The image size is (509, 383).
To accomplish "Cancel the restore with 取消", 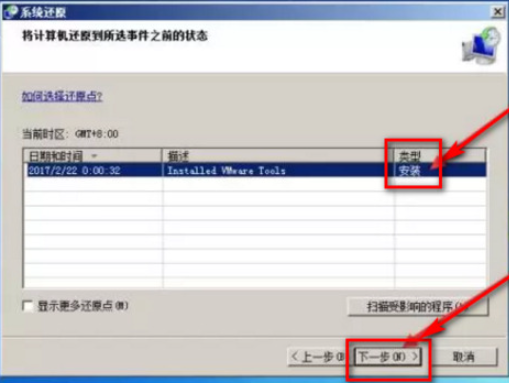I will [x=463, y=357].
